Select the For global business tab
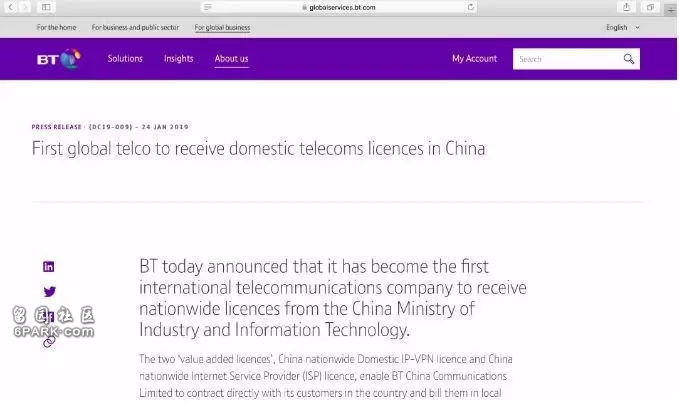Image resolution: width=679 pixels, height=404 pixels. (x=222, y=27)
